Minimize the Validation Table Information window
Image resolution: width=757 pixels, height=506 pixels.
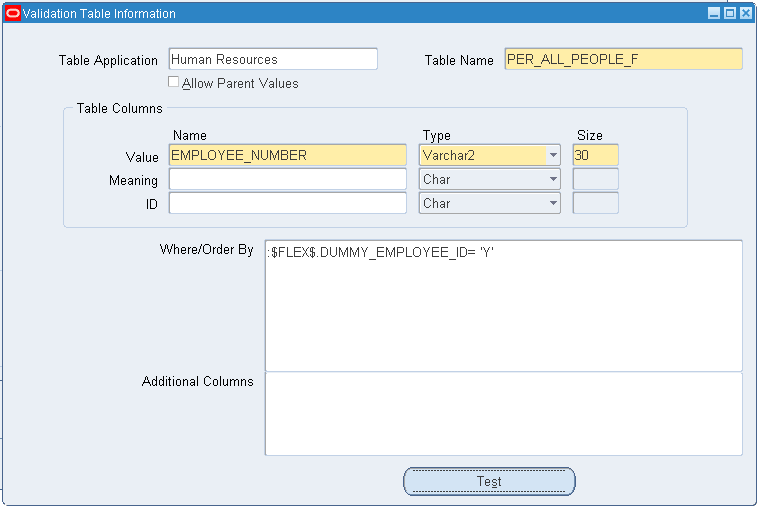(x=714, y=14)
